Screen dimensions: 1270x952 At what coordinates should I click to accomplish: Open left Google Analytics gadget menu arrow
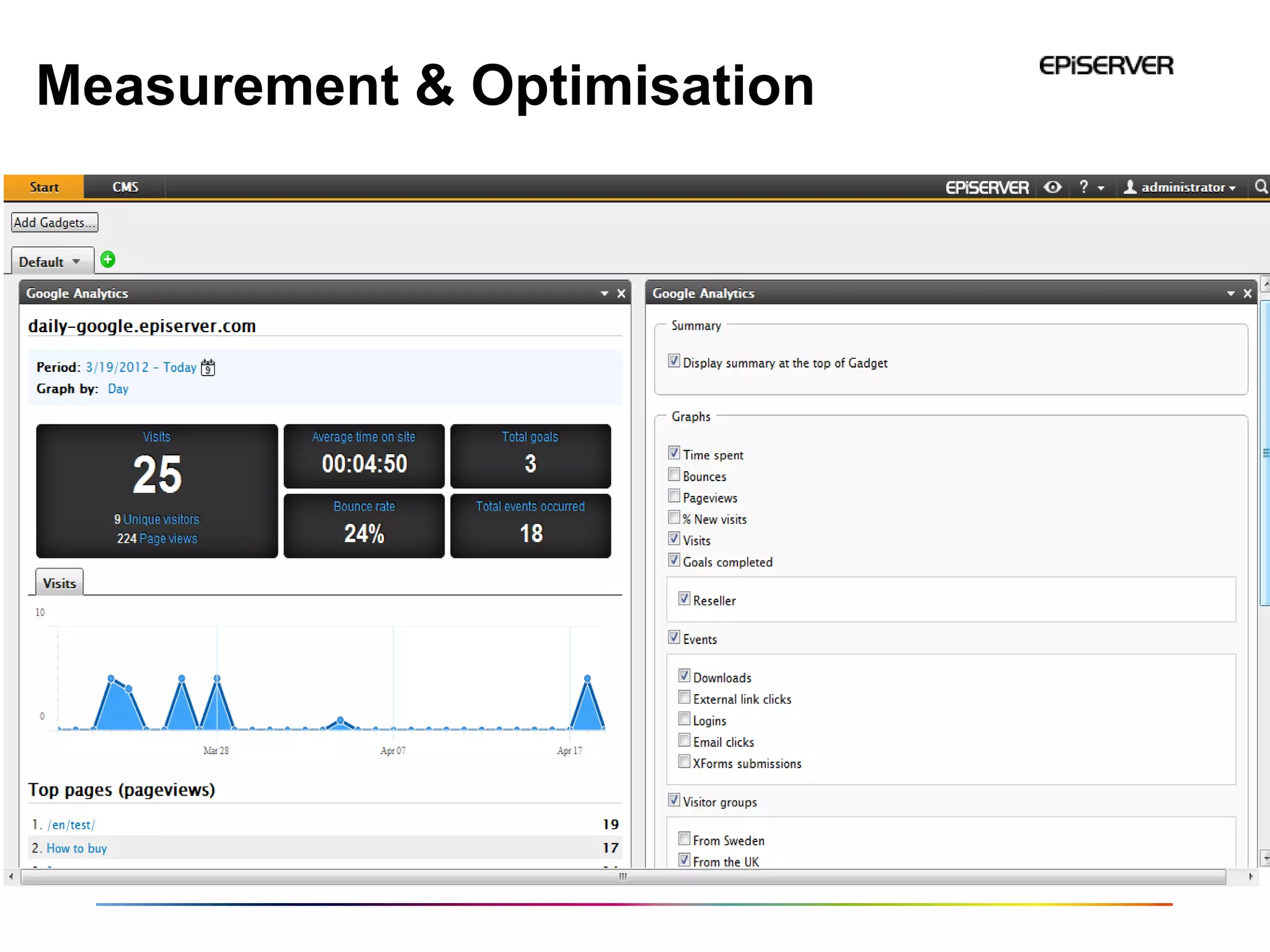pyautogui.click(x=604, y=294)
